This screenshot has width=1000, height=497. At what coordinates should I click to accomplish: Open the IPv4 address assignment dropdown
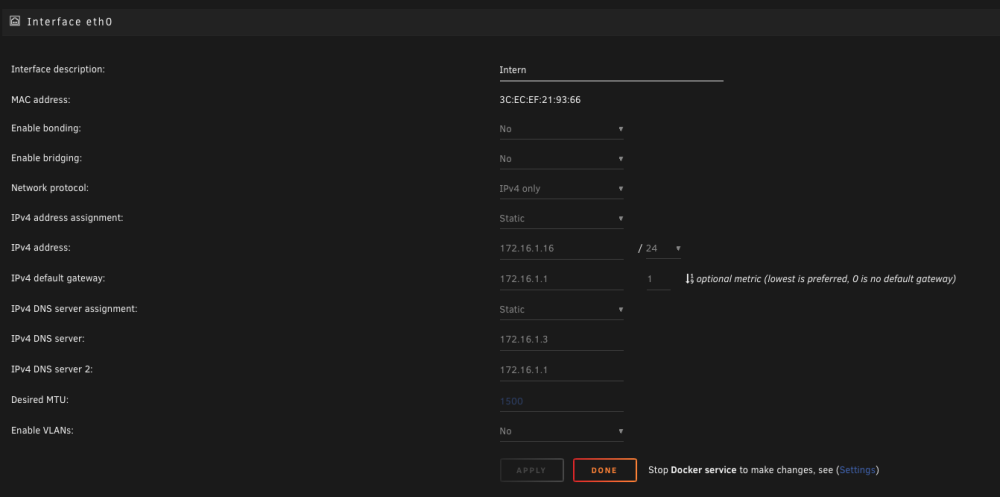(561, 218)
